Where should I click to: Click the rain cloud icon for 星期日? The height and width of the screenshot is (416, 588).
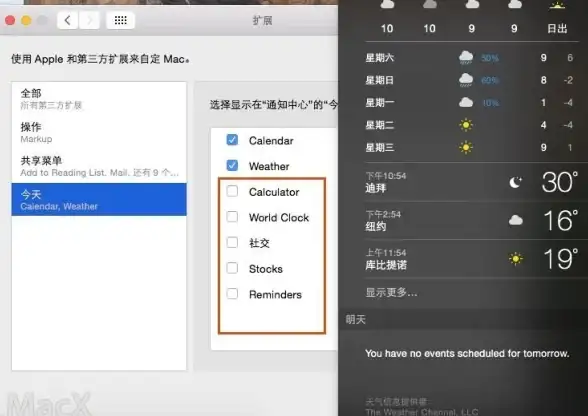tap(466, 80)
